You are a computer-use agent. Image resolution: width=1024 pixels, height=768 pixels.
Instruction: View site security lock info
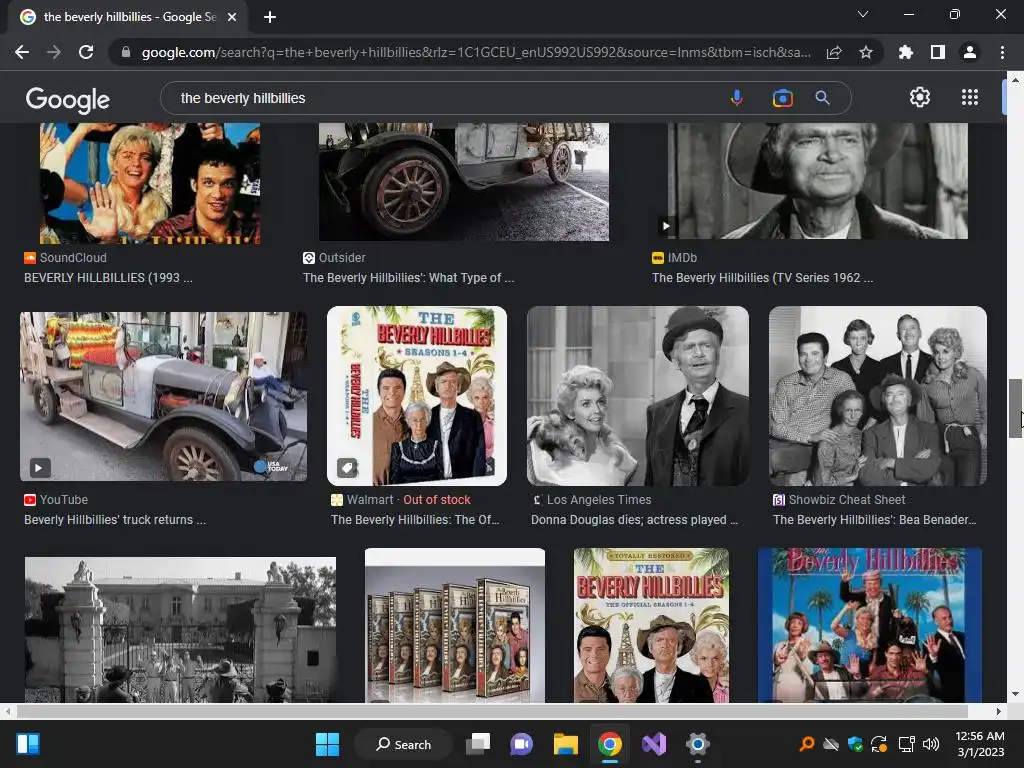click(x=125, y=52)
